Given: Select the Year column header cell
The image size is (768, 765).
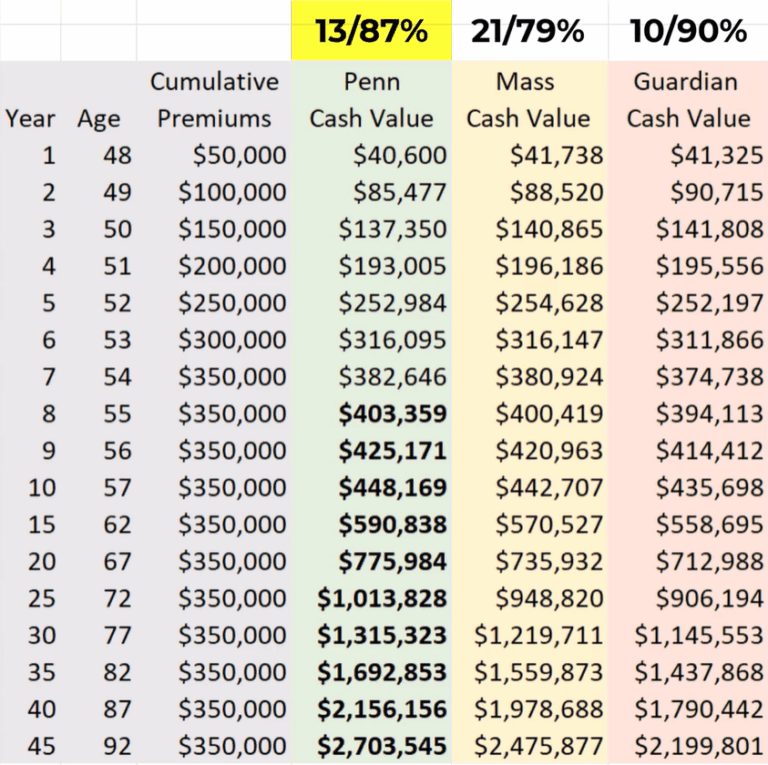Looking at the screenshot, I should (30, 119).
